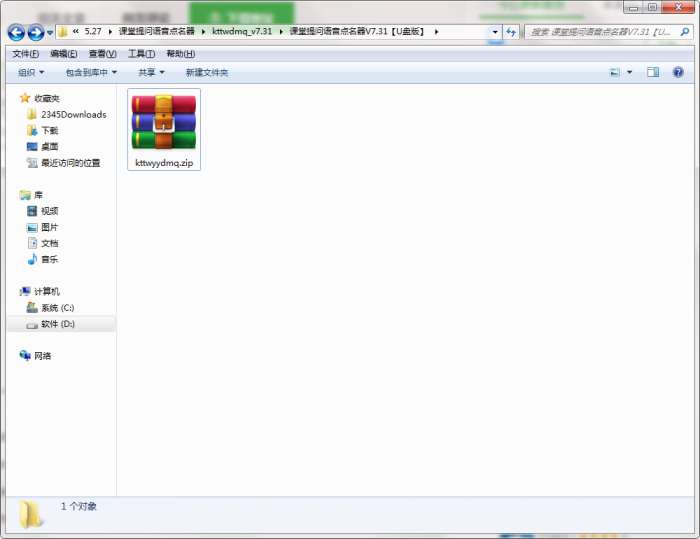Click the breadcrumb overflow chevron

(75, 31)
